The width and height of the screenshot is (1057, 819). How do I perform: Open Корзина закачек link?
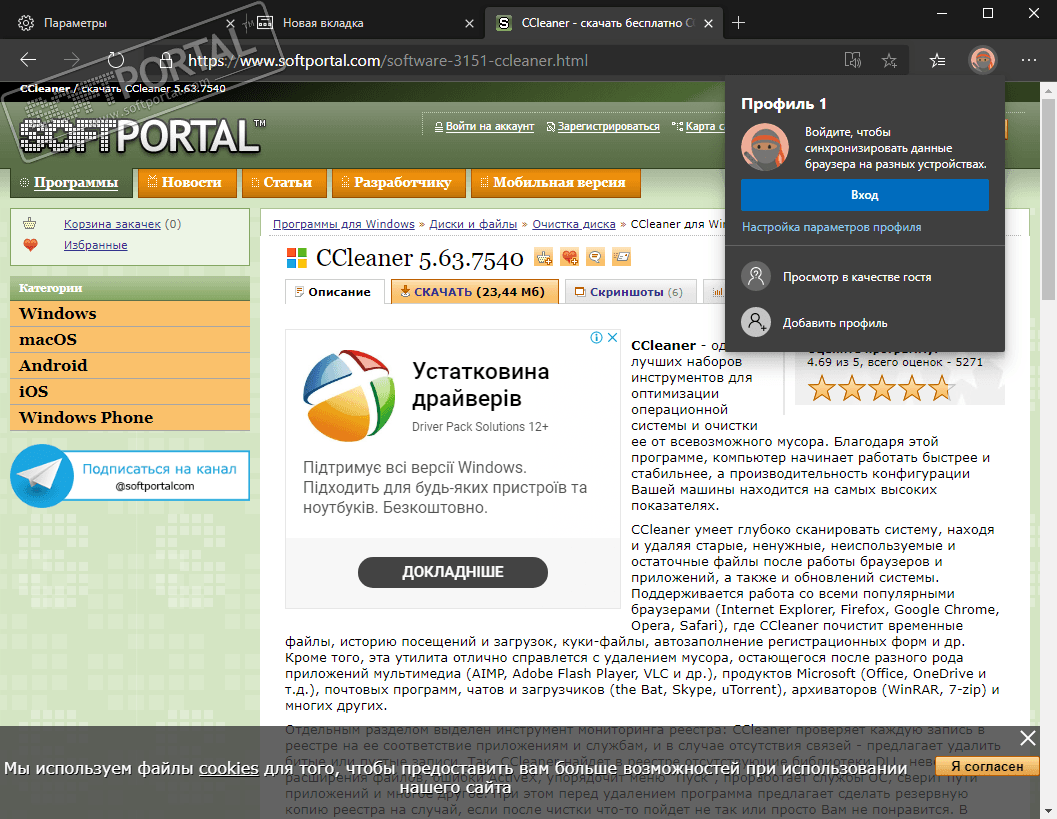point(113,224)
